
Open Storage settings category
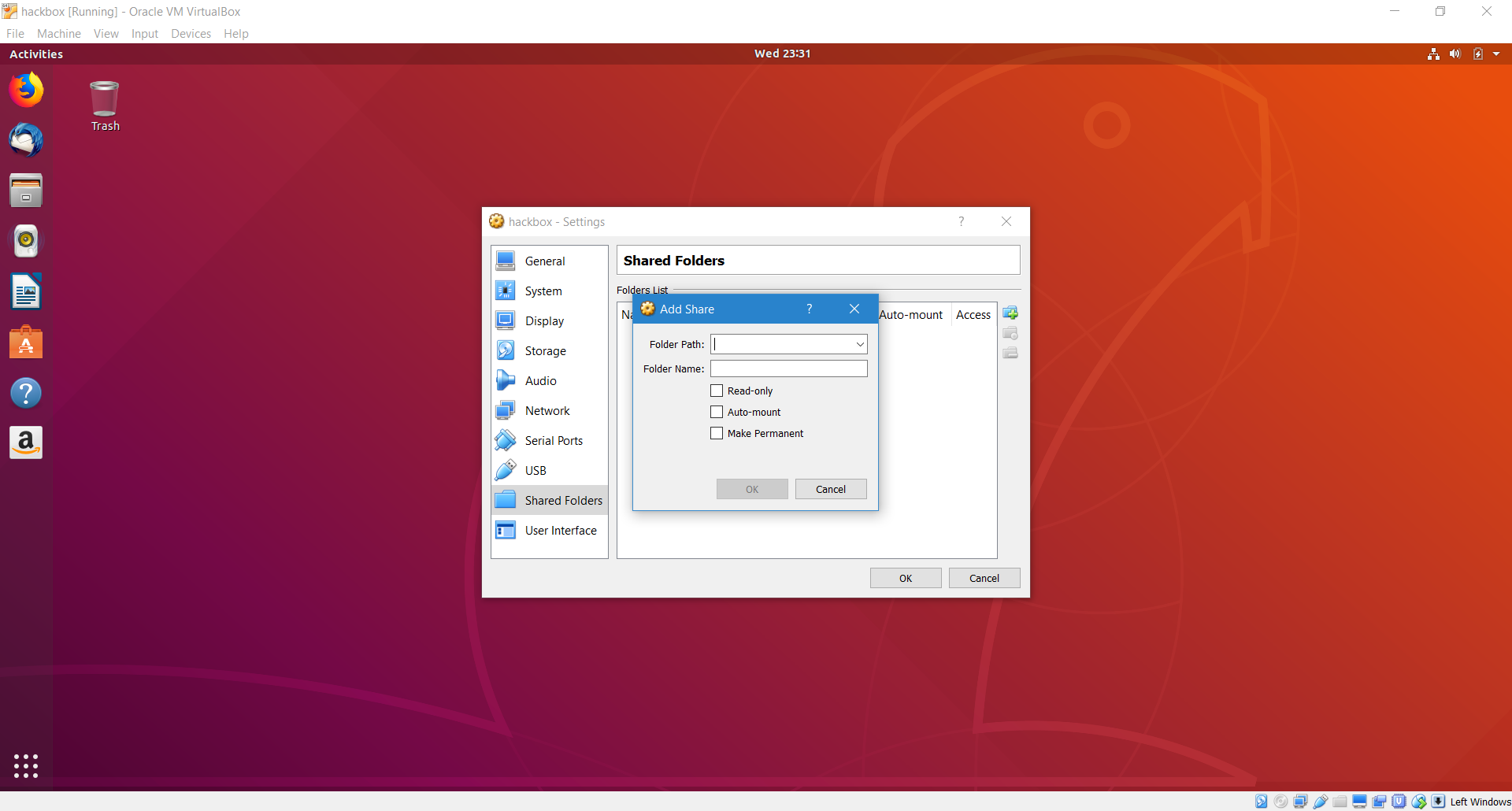[x=550, y=350]
